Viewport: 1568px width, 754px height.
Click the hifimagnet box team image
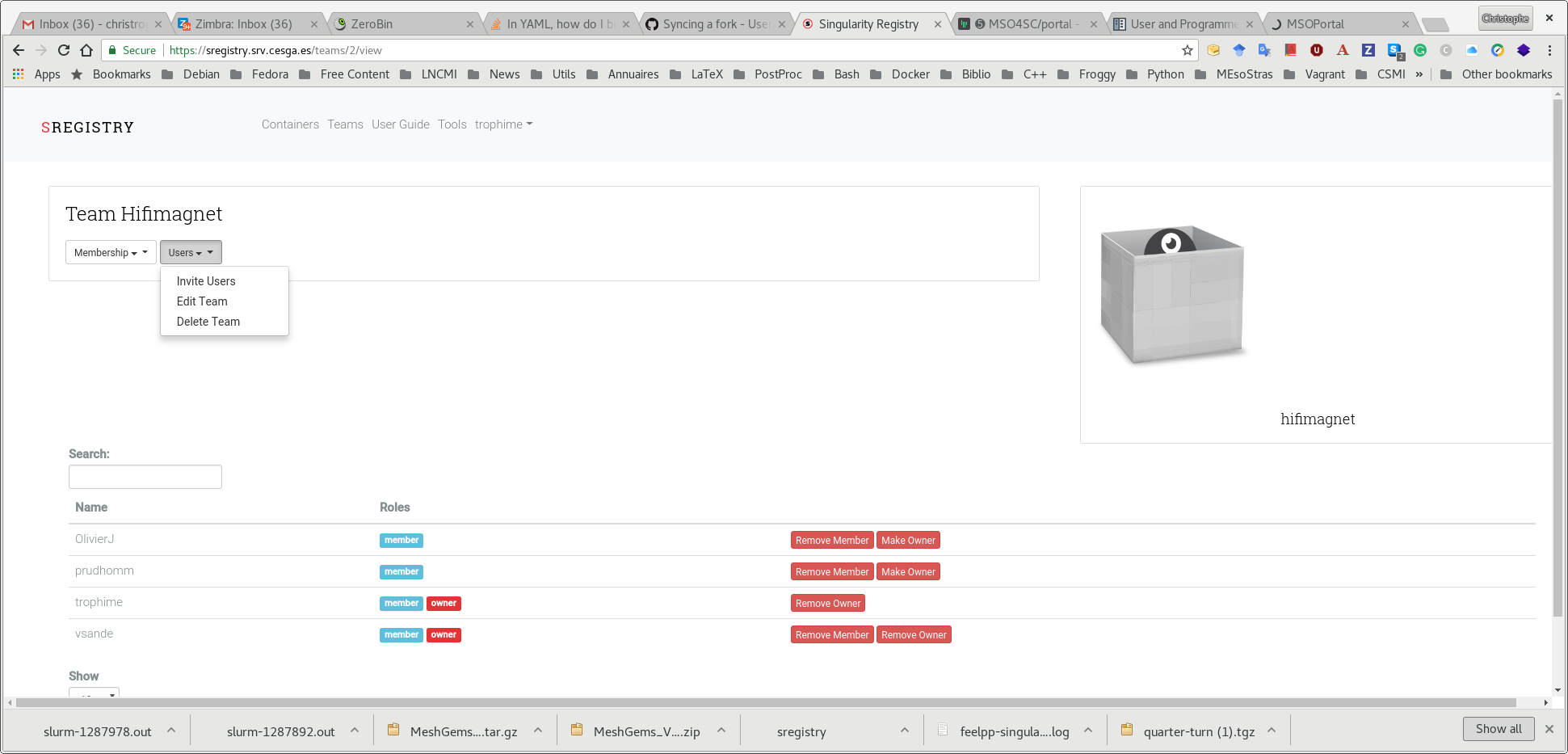coord(1172,296)
